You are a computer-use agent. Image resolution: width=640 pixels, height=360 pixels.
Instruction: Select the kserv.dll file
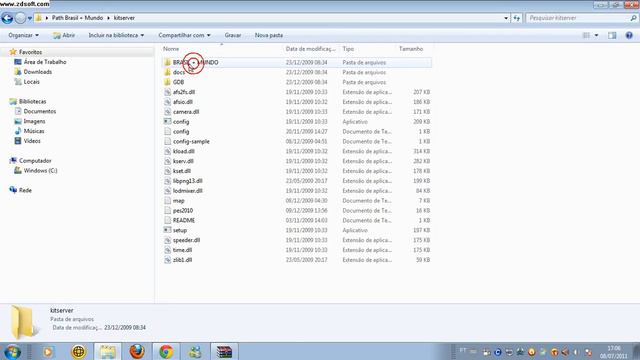point(183,161)
